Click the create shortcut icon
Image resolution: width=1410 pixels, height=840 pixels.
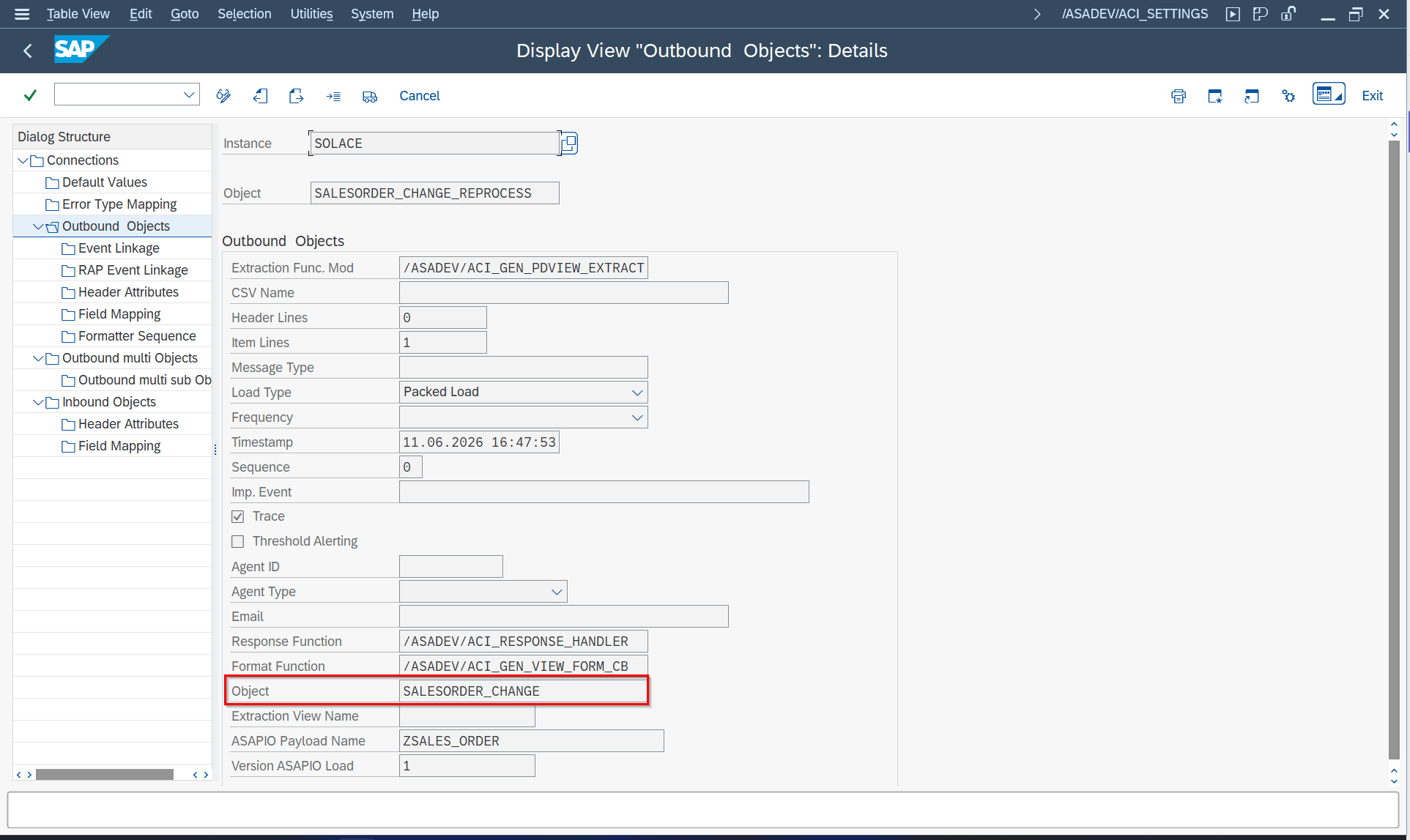coord(1252,96)
